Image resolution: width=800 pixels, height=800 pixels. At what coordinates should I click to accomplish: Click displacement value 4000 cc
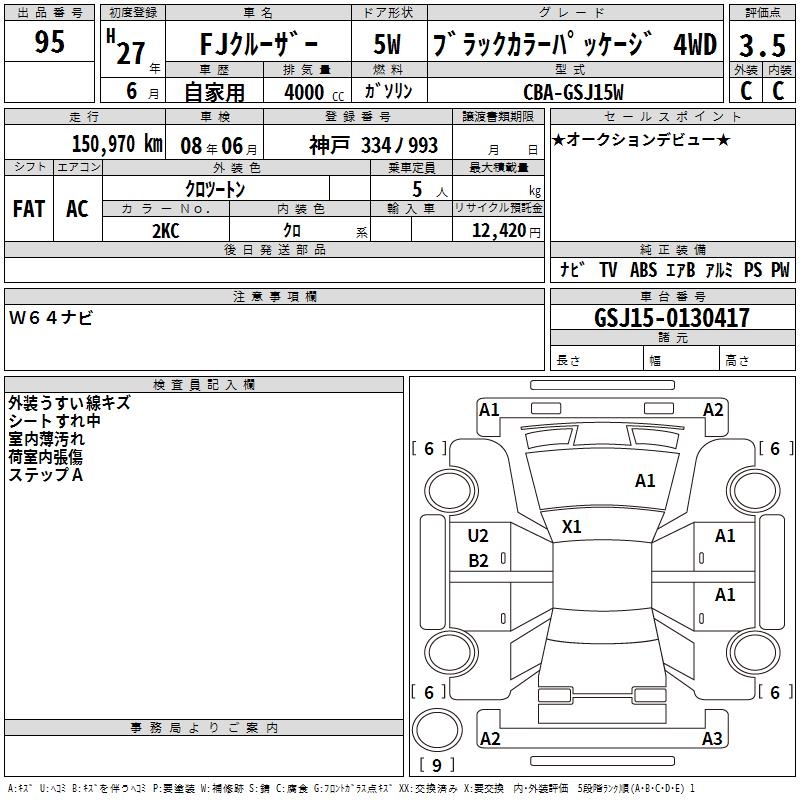tap(314, 92)
